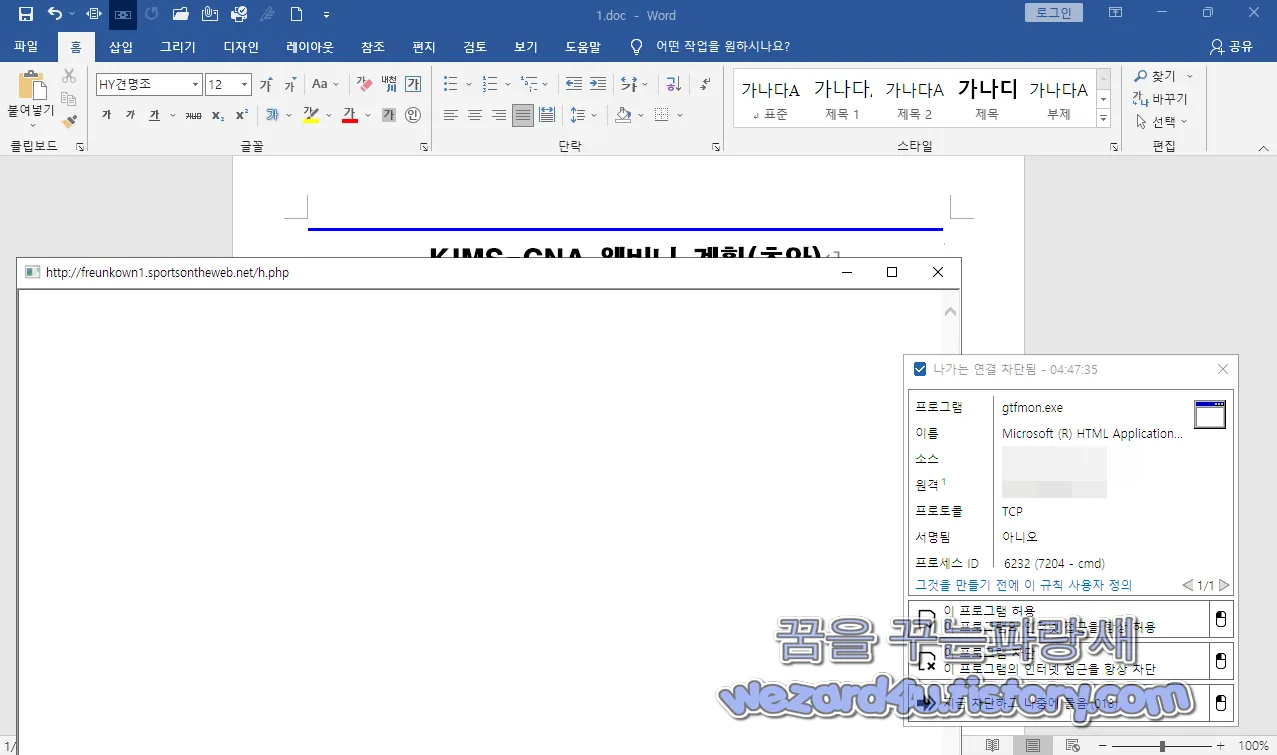
Task: Toggle bold formatting in the Font group
Action: (x=106, y=116)
